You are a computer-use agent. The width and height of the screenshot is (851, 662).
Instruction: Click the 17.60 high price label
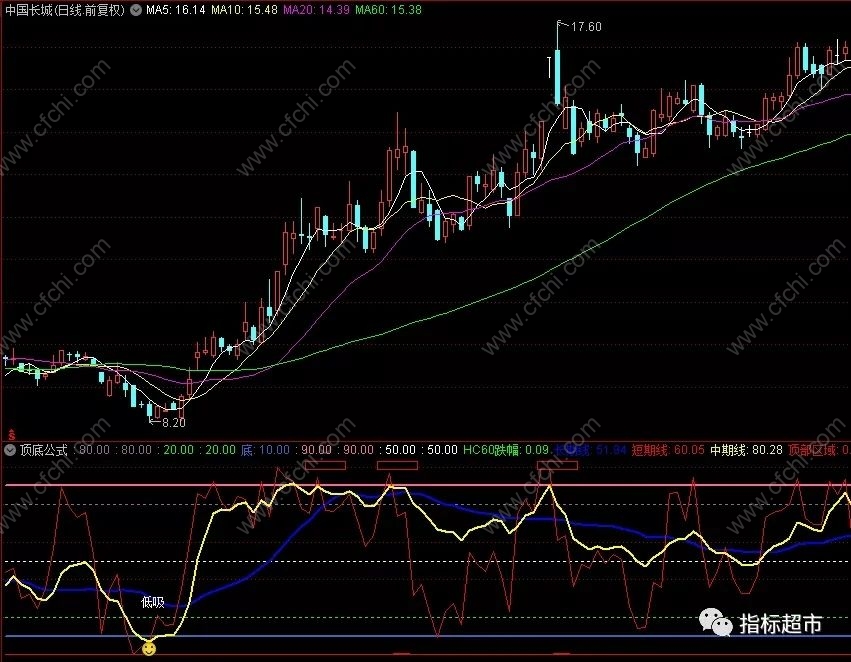pos(586,27)
